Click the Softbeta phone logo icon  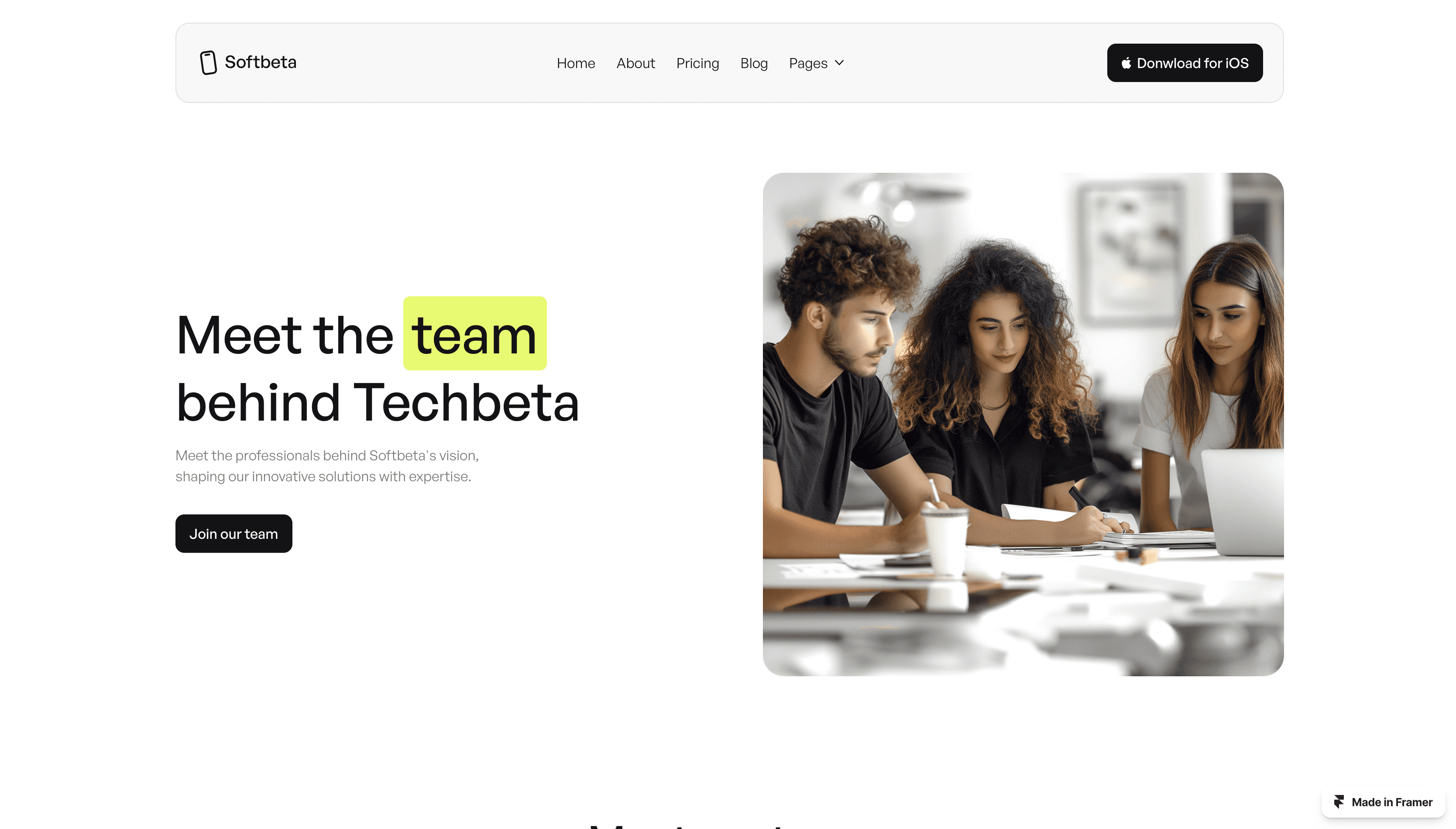pos(208,62)
